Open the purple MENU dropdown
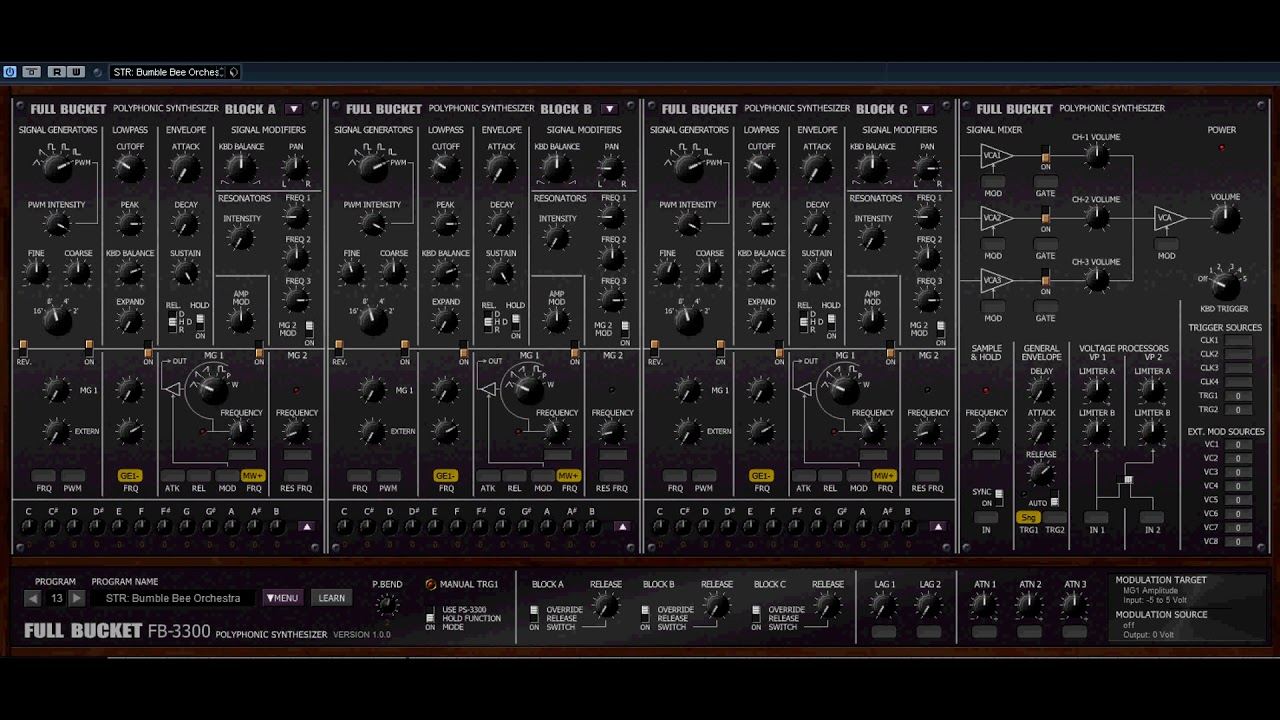This screenshot has width=1280, height=720. coord(282,598)
